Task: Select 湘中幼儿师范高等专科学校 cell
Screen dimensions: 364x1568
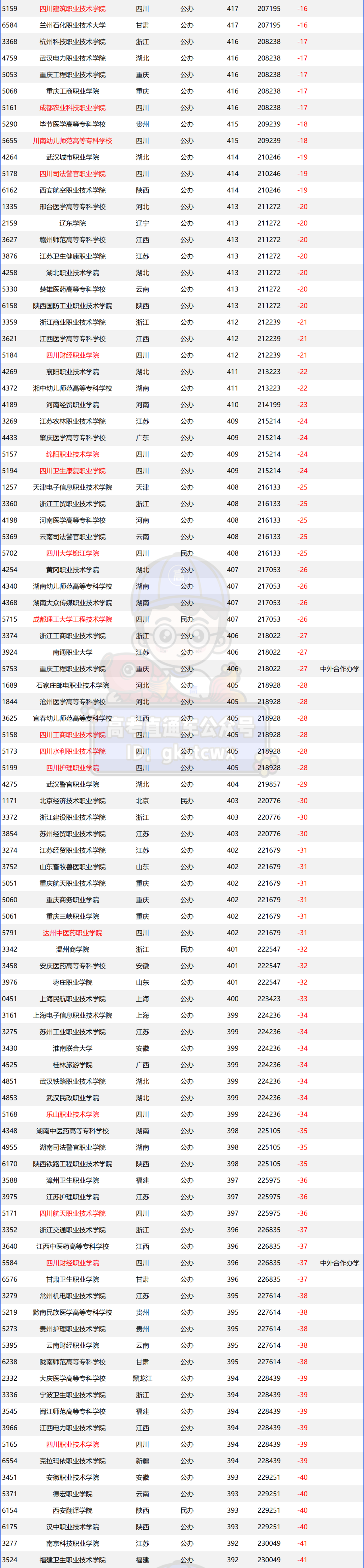Action: [x=72, y=388]
